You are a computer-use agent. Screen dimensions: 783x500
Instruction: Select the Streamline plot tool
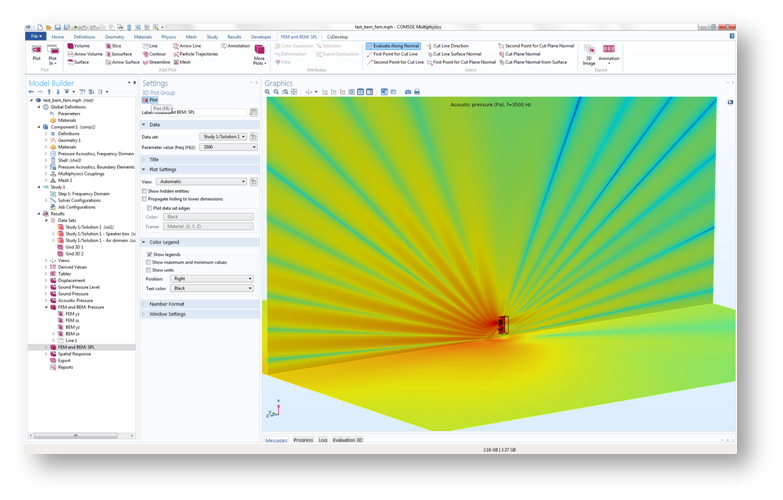tap(155, 62)
